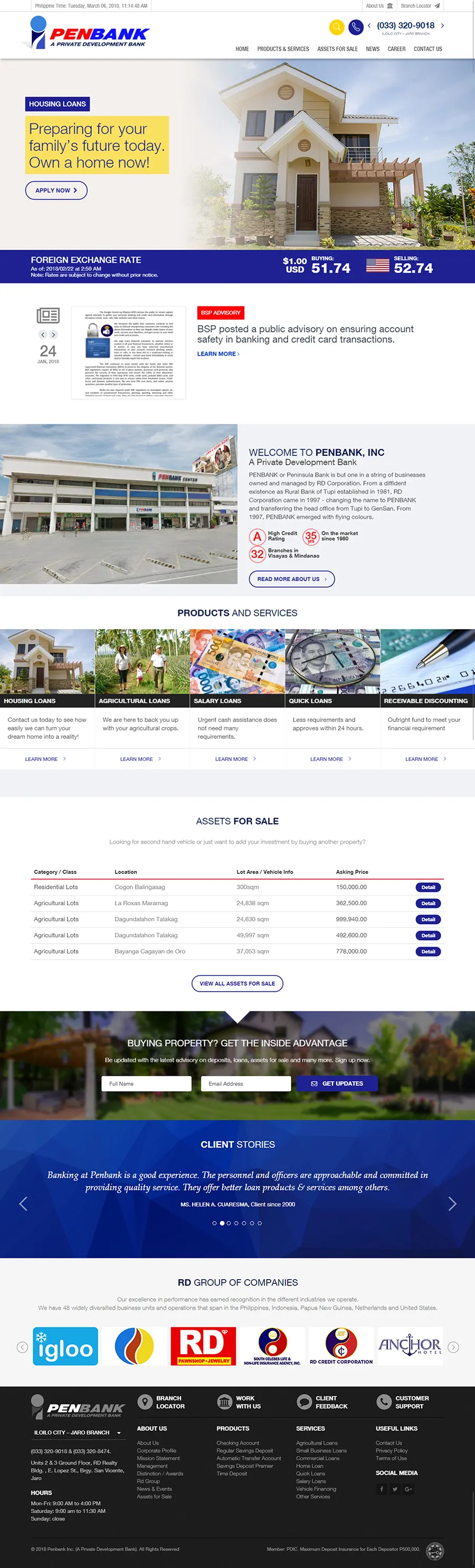The height and width of the screenshot is (1568, 475).
Task: Click Read More About Us button
Action: click(291, 579)
